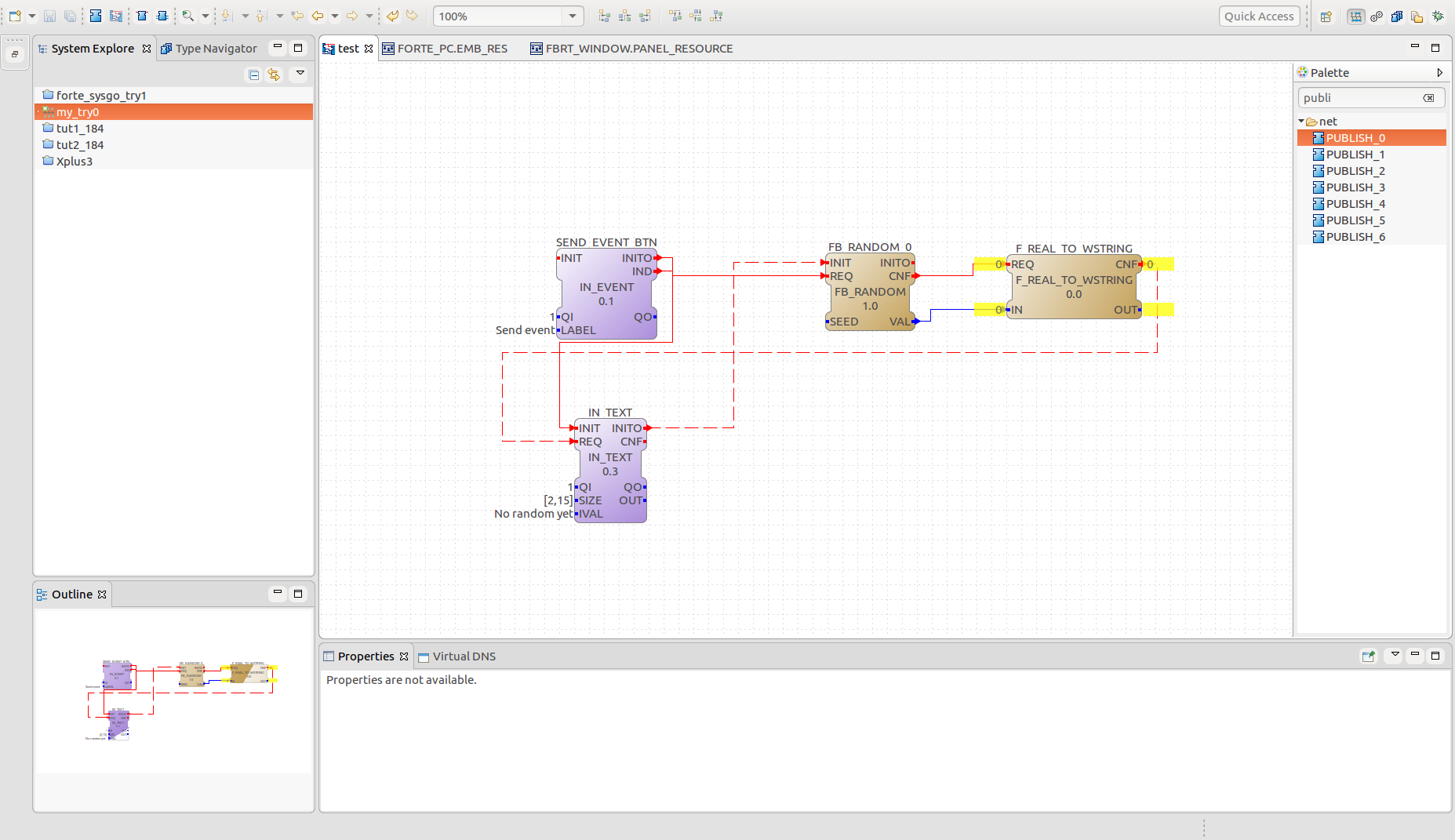Open Back history dropdown arrow
This screenshot has width=1455, height=840.
[x=335, y=16]
